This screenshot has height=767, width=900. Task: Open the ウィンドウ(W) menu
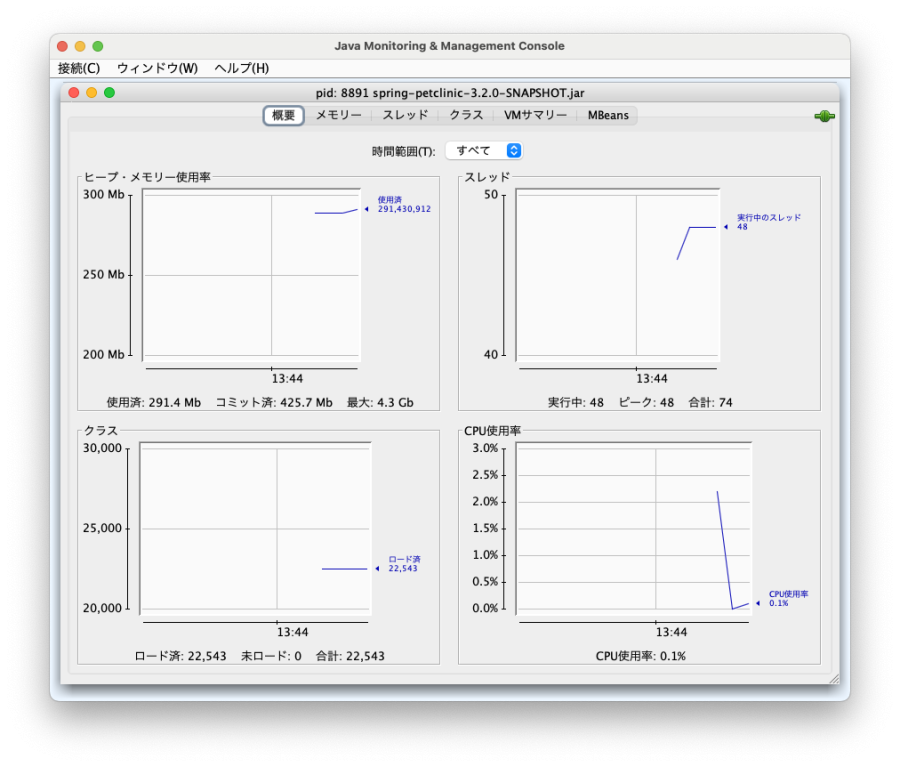(157, 68)
